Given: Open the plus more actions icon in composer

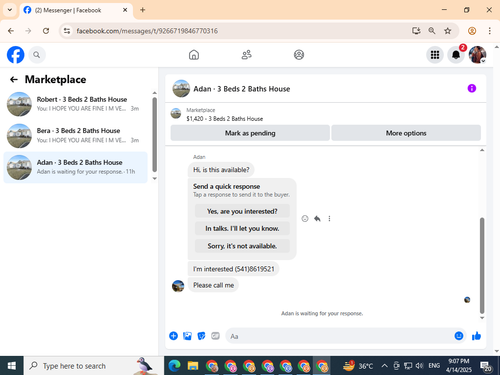Looking at the screenshot, I should click(x=173, y=336).
